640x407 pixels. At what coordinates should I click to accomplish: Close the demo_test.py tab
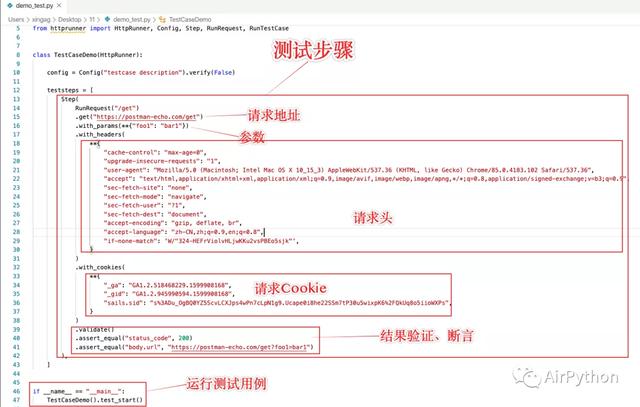click(x=60, y=5)
